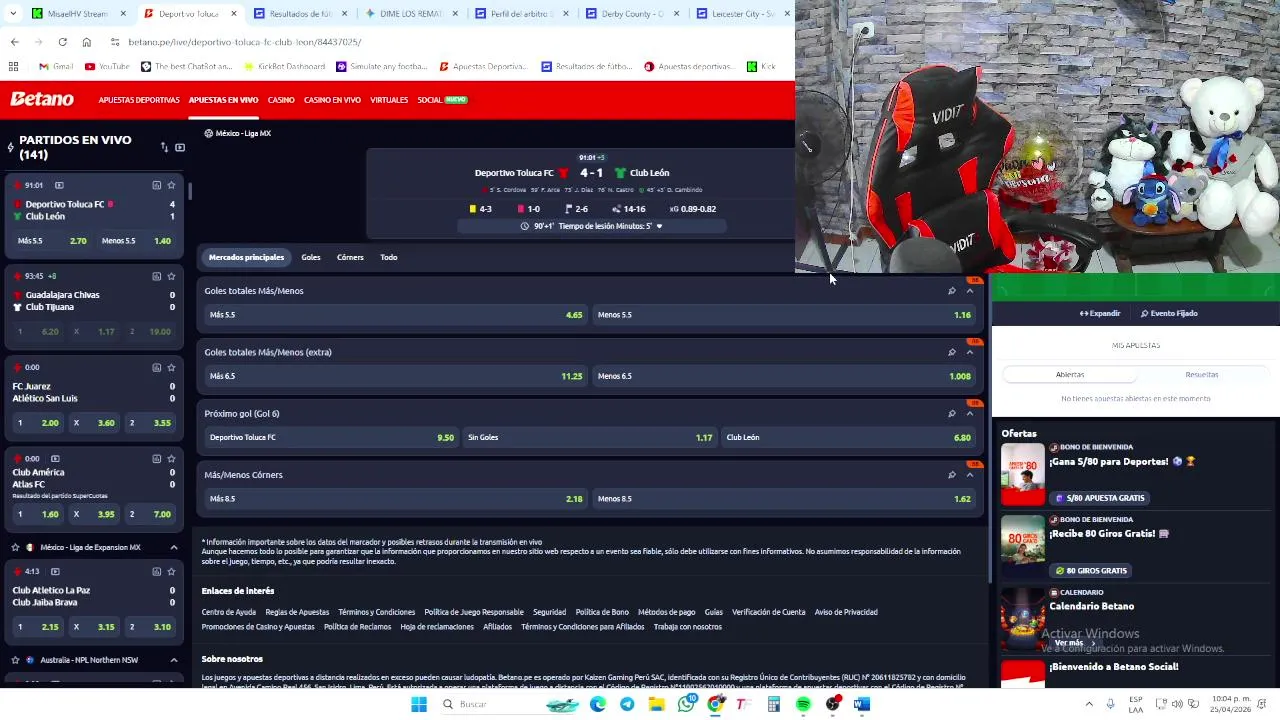Open Política de Juego Responsable link
This screenshot has width=1280, height=720.
click(474, 612)
